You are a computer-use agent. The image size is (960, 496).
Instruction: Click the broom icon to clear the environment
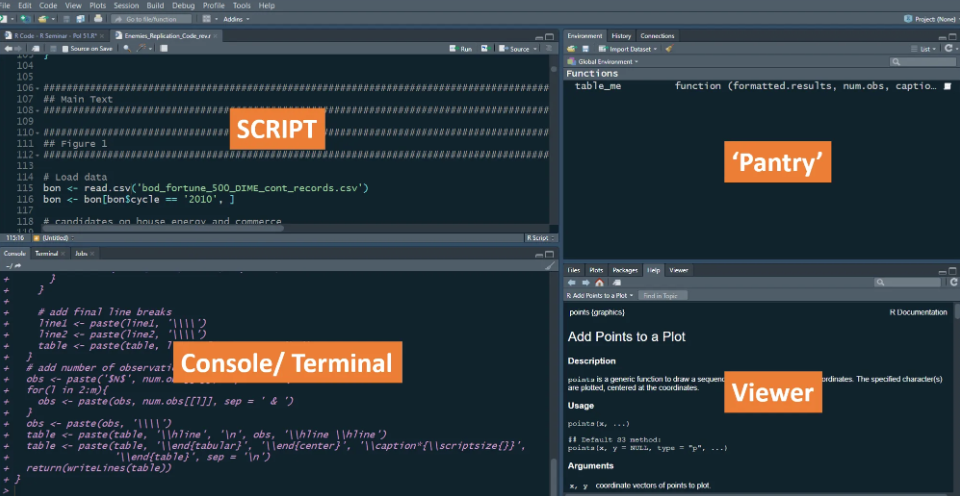pyautogui.click(x=669, y=48)
